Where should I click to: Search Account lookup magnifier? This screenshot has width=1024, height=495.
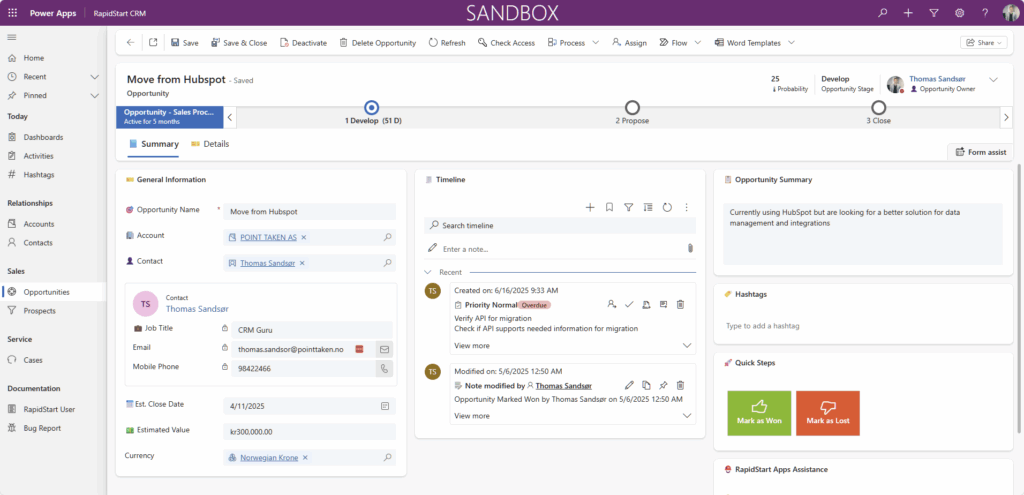387,238
